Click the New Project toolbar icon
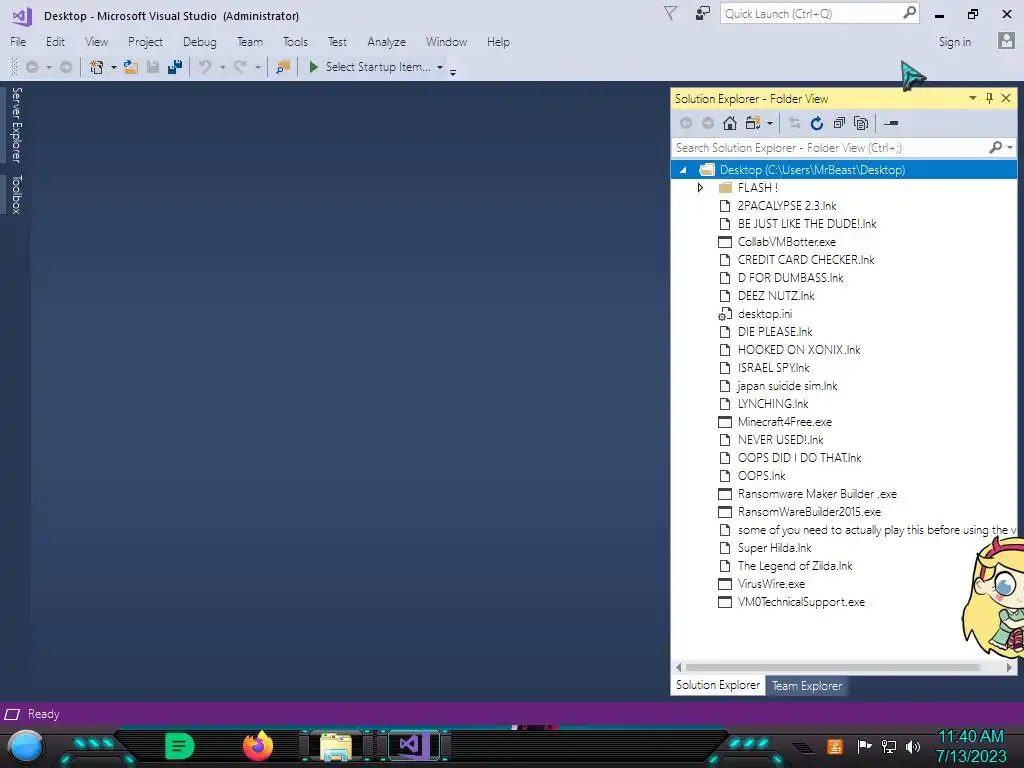 [x=97, y=67]
